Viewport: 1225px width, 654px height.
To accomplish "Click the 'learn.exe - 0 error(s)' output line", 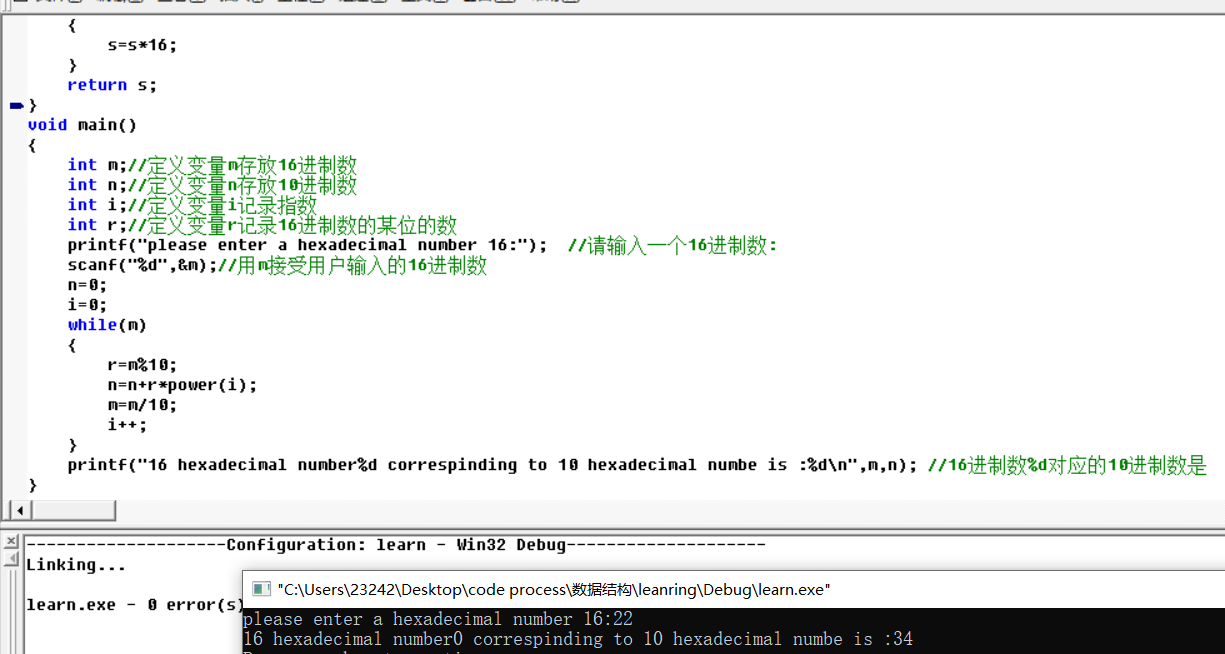I will pyautogui.click(x=134, y=605).
